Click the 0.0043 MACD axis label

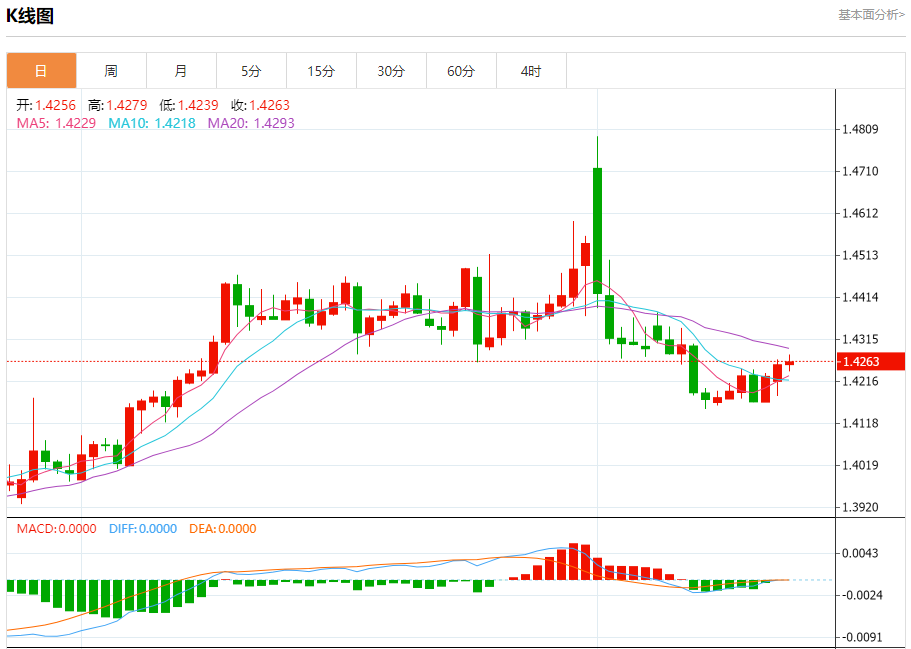pyautogui.click(x=860, y=553)
